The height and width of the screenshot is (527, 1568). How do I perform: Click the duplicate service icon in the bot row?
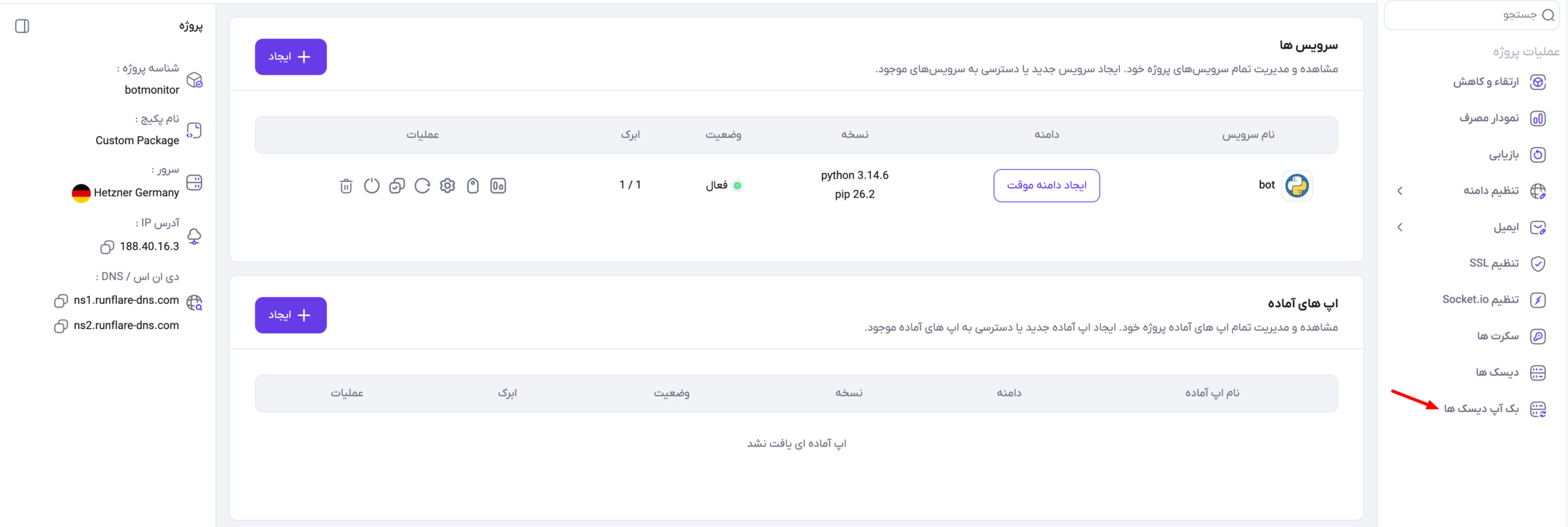(x=397, y=186)
